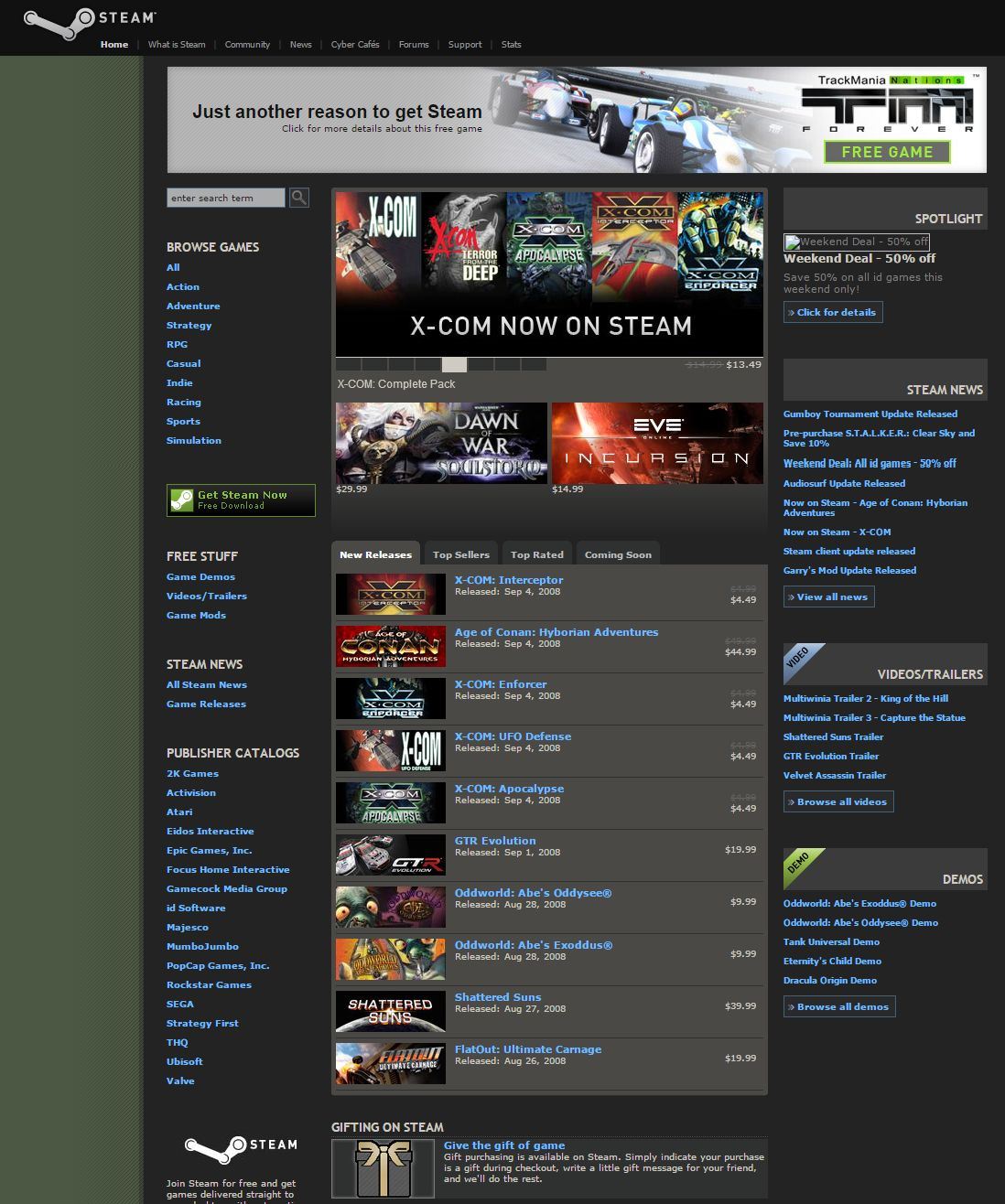Open the VIDEO ribbon badge icon

pyautogui.click(x=804, y=664)
